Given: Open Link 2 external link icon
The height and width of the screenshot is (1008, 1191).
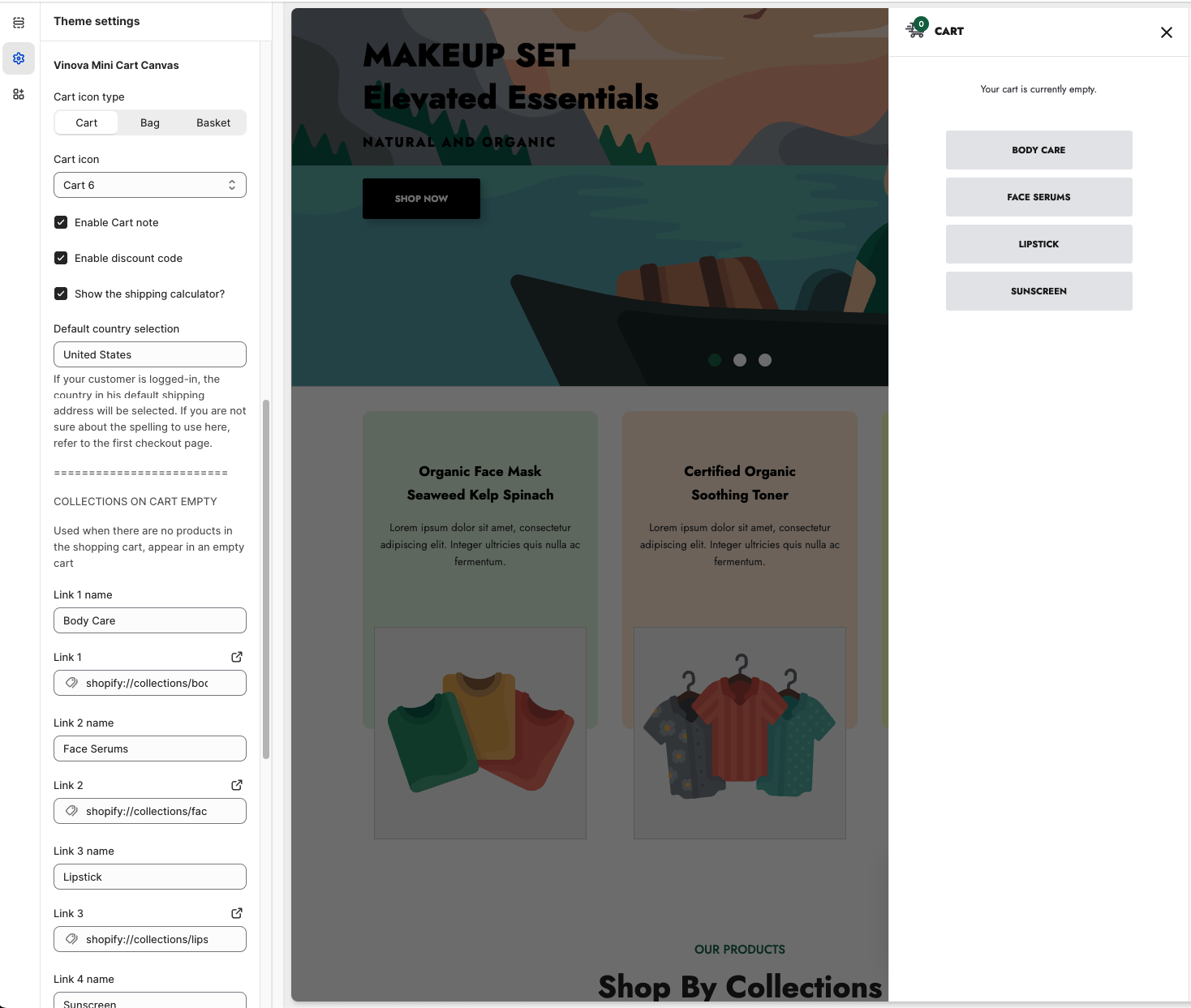Looking at the screenshot, I should (x=237, y=785).
